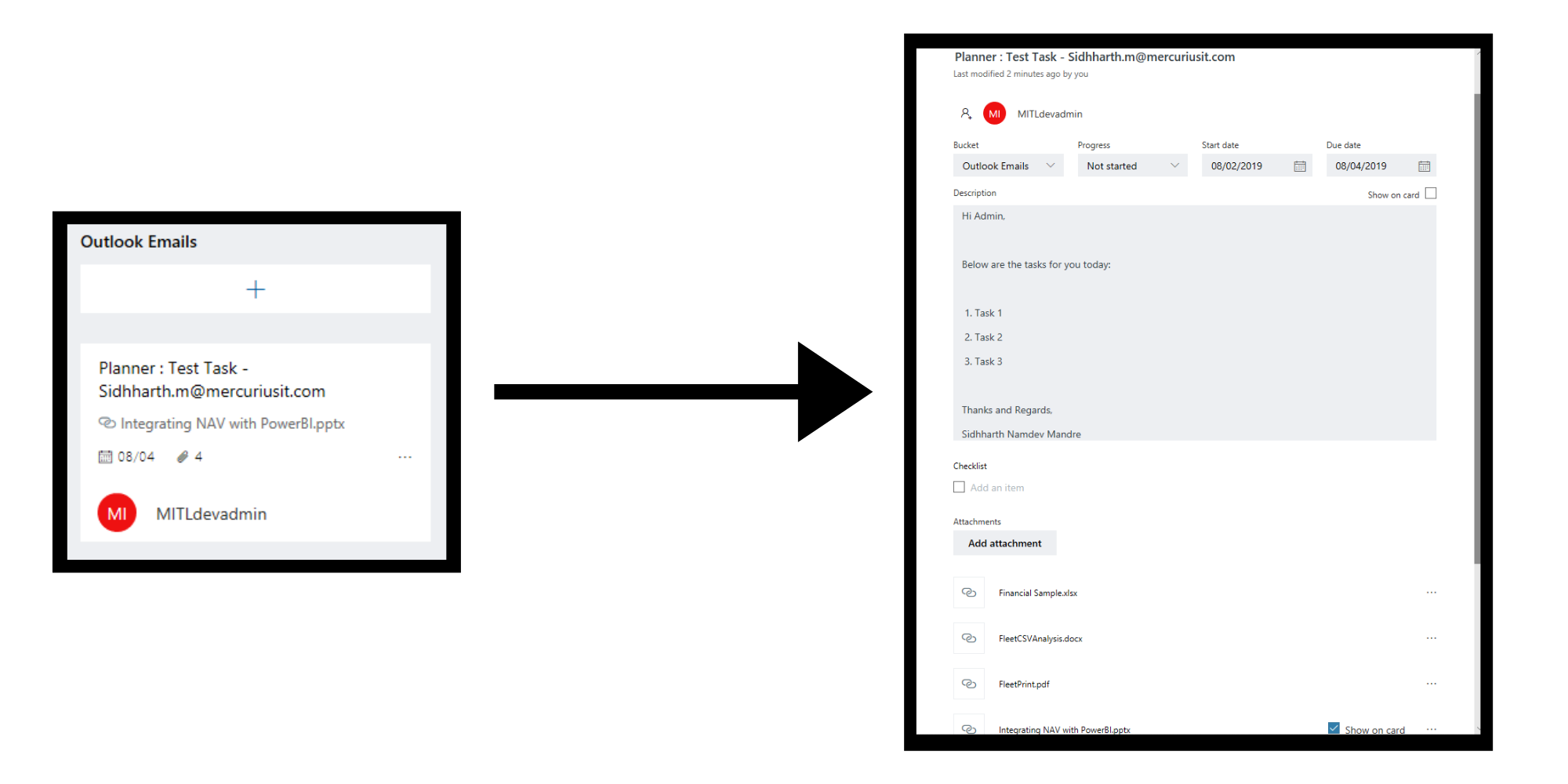
Task: Open more options for FleetCSVAnalysis.docx
Action: (1431, 638)
